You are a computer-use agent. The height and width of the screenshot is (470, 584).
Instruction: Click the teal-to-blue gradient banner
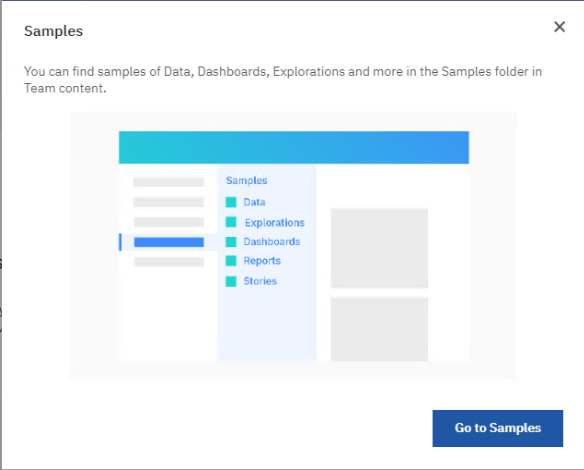[x=294, y=147]
